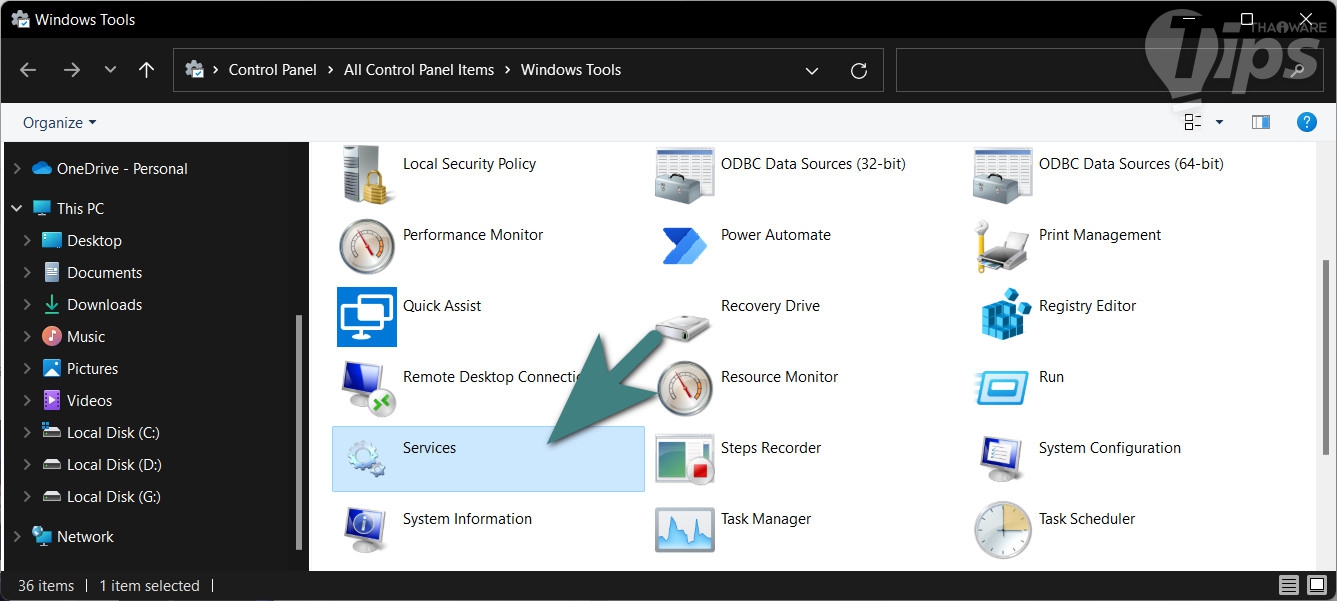Select Local Disk (G:) in sidebar
Image resolution: width=1337 pixels, height=601 pixels.
[114, 497]
